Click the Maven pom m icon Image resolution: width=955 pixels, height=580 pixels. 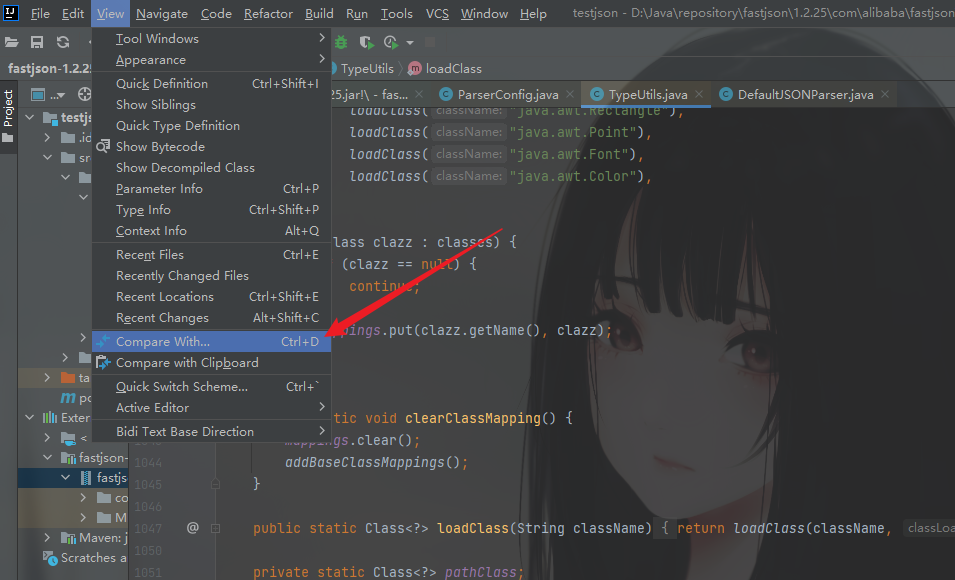pyautogui.click(x=68, y=398)
